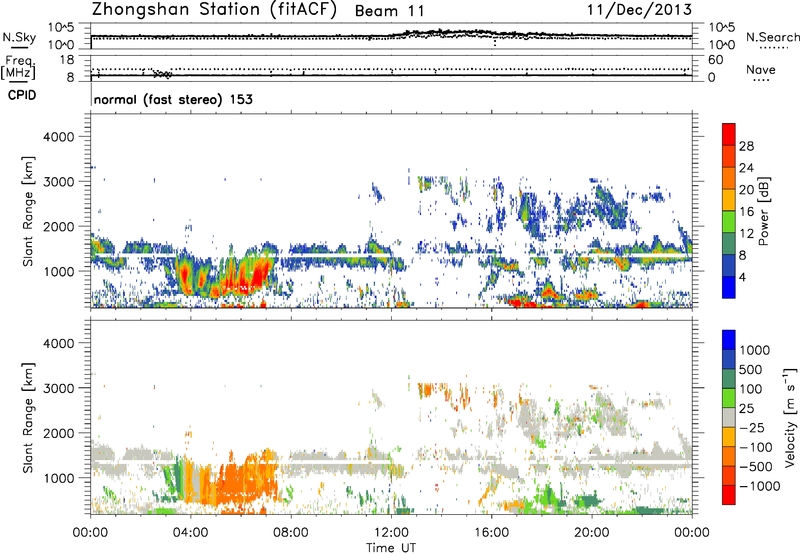This screenshot has width=800, height=554.
Task: Click the '500' velocity colorbar tick
Action: 751,370
